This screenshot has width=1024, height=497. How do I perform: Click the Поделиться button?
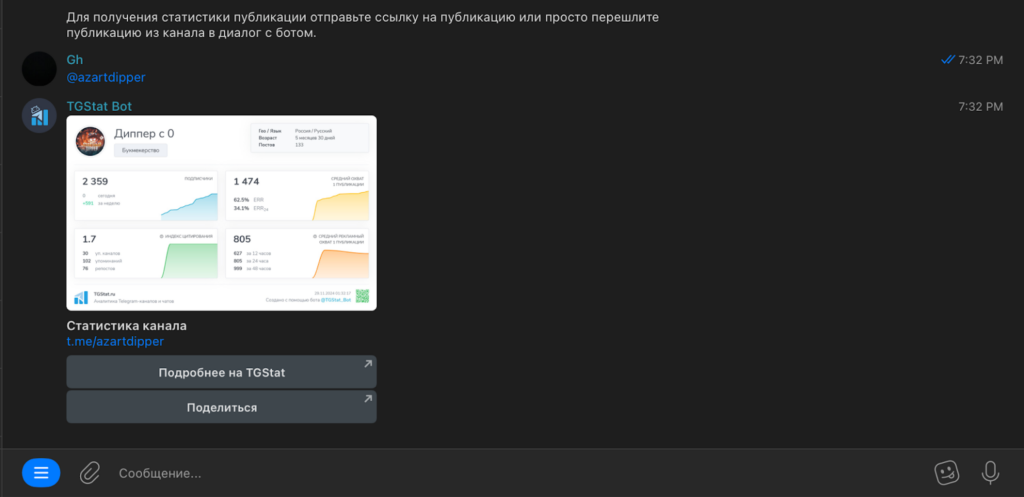point(221,407)
